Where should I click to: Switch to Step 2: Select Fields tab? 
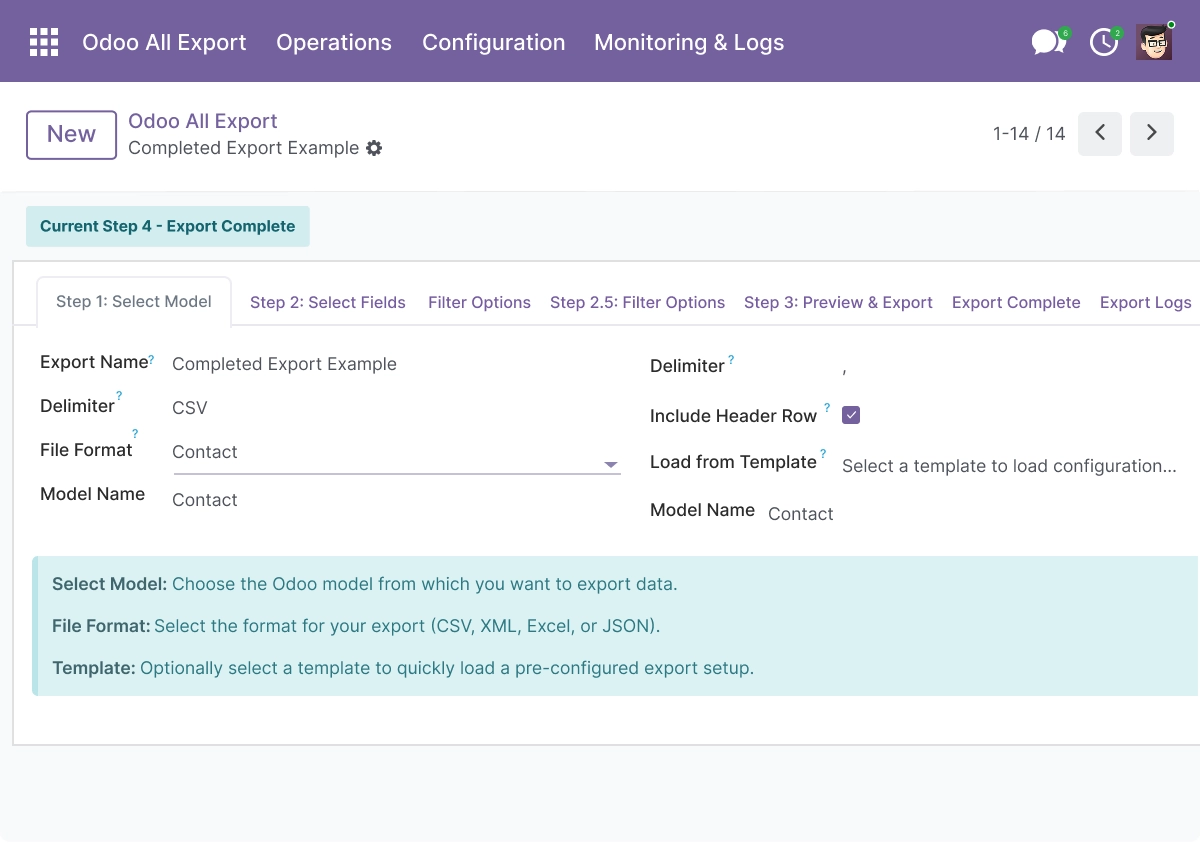click(328, 302)
